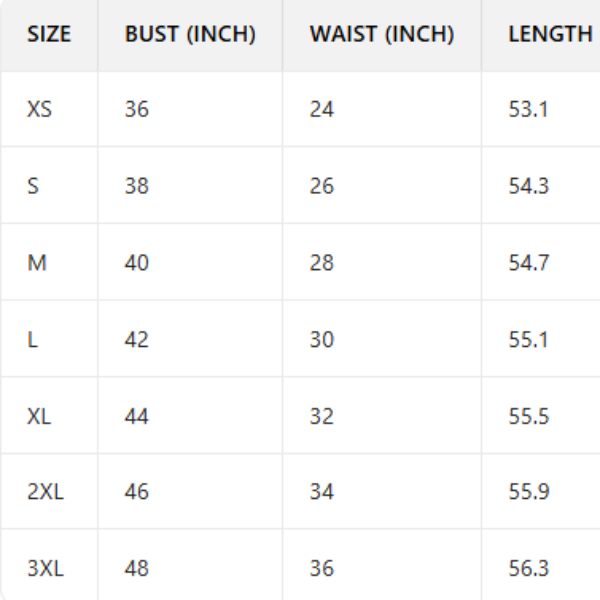Click the WAIST (INCH) column header

pos(382,34)
